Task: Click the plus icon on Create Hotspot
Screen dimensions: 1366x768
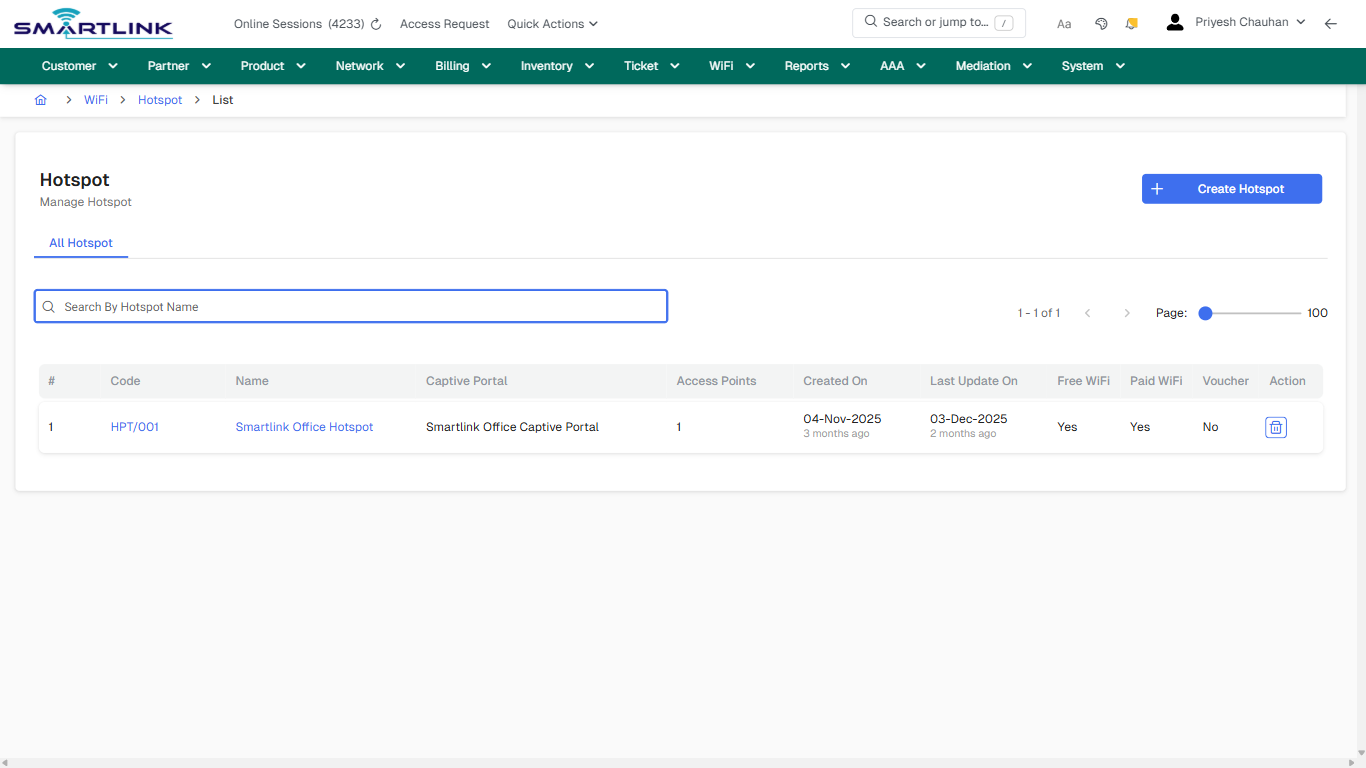Action: tap(1158, 188)
